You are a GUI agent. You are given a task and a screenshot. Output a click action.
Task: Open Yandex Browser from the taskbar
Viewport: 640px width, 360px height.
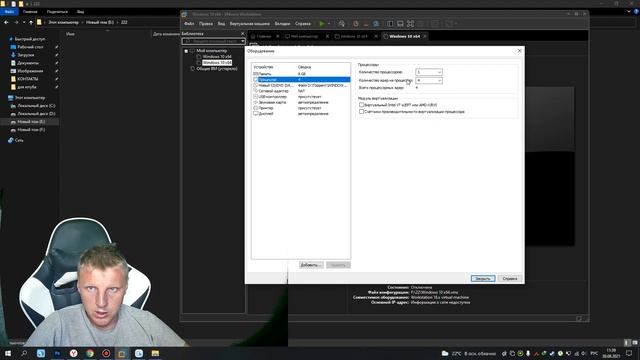point(73,353)
